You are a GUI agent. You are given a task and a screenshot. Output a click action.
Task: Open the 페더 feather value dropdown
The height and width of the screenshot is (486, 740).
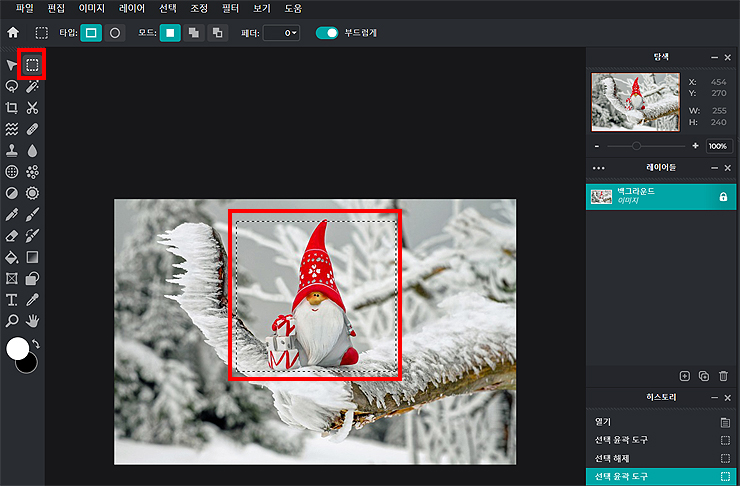282,33
